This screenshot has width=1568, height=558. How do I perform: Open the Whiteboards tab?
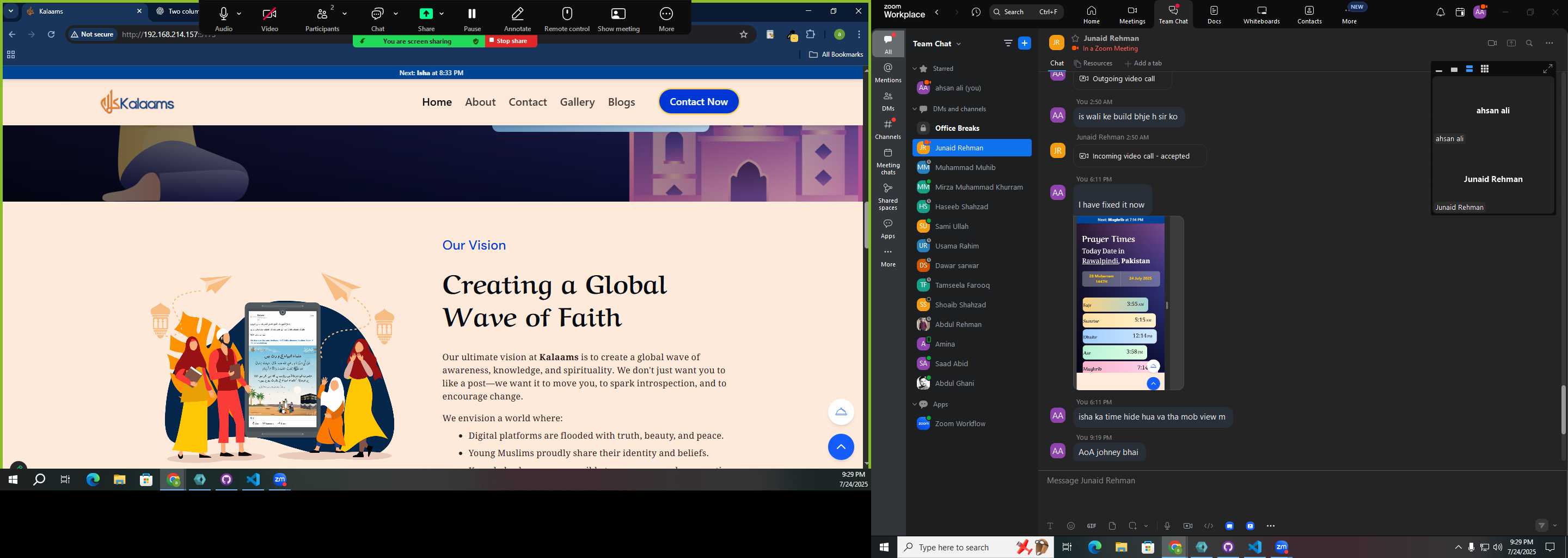pyautogui.click(x=1262, y=15)
